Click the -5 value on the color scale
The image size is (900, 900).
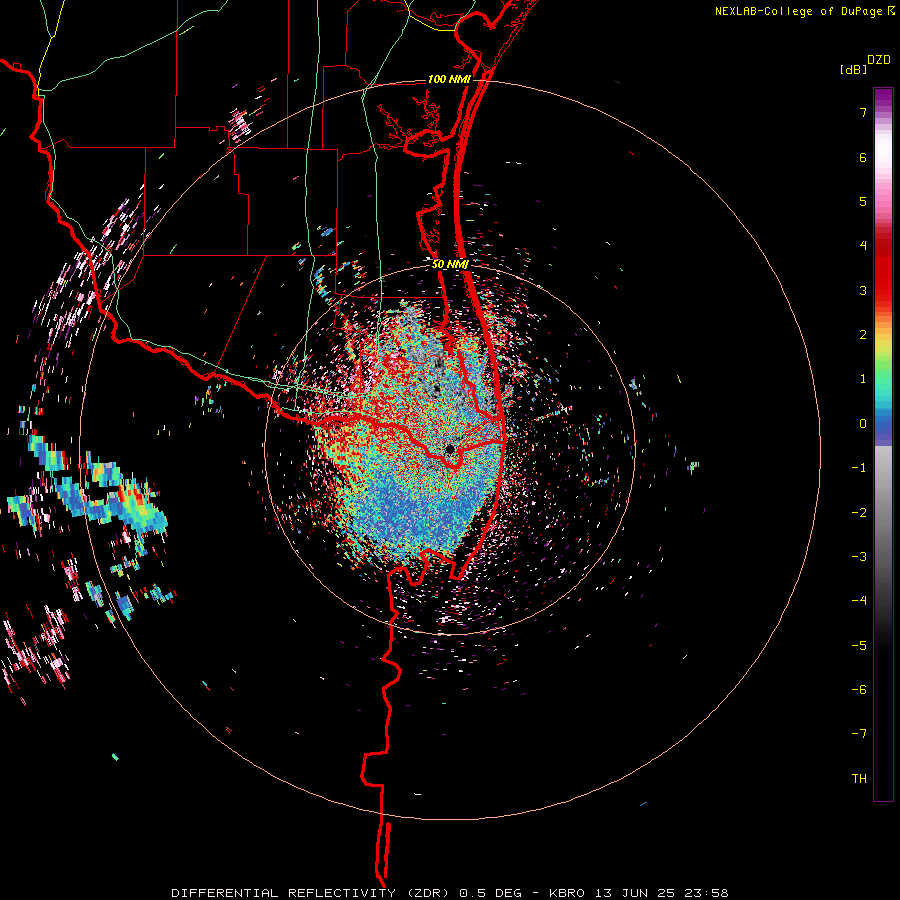[x=859, y=646]
